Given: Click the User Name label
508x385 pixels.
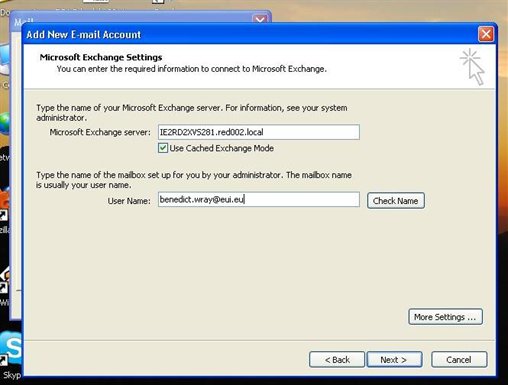Looking at the screenshot, I should tap(129, 201).
